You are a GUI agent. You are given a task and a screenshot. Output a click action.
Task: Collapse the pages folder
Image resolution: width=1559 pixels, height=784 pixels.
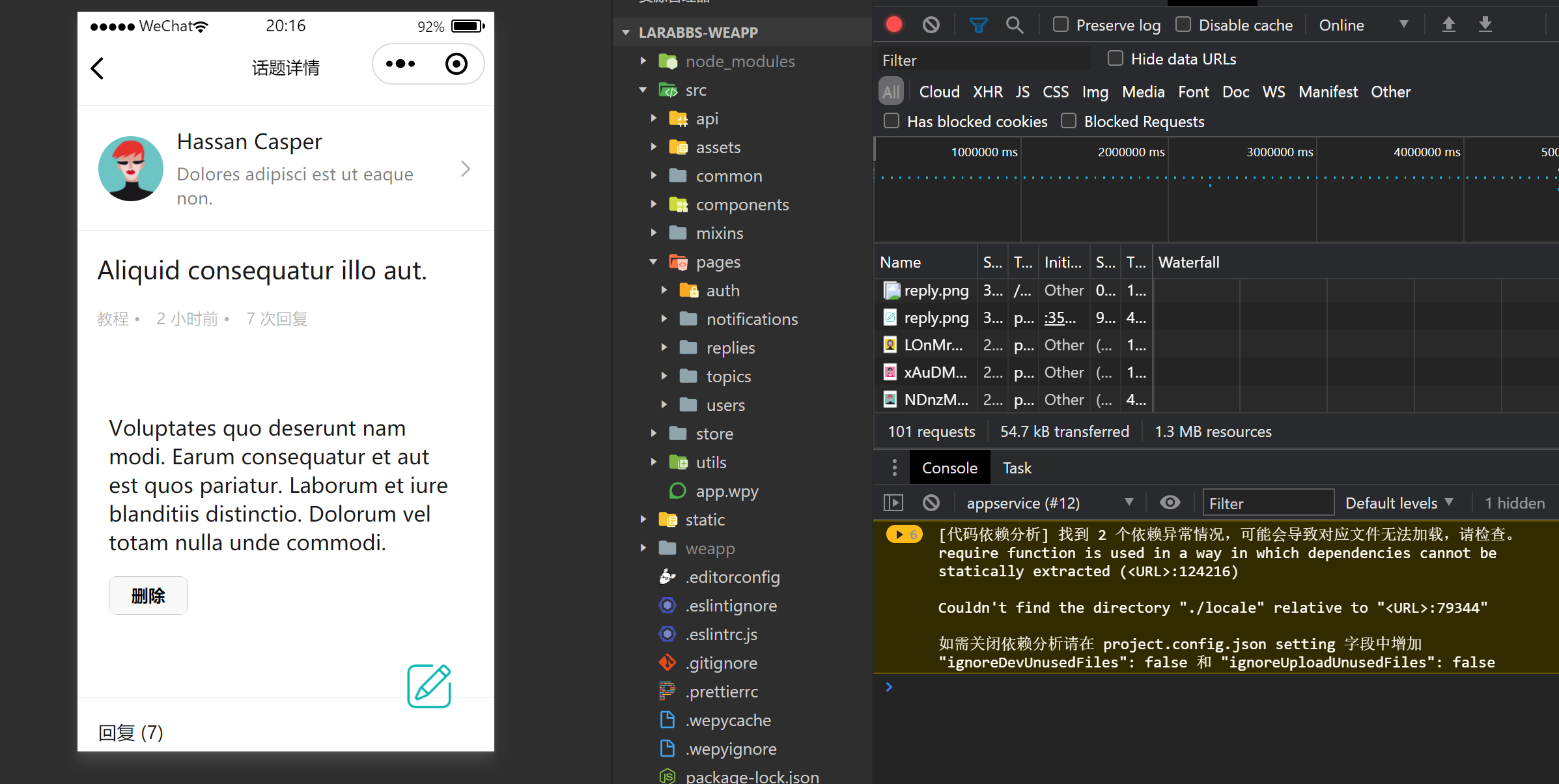(x=653, y=262)
